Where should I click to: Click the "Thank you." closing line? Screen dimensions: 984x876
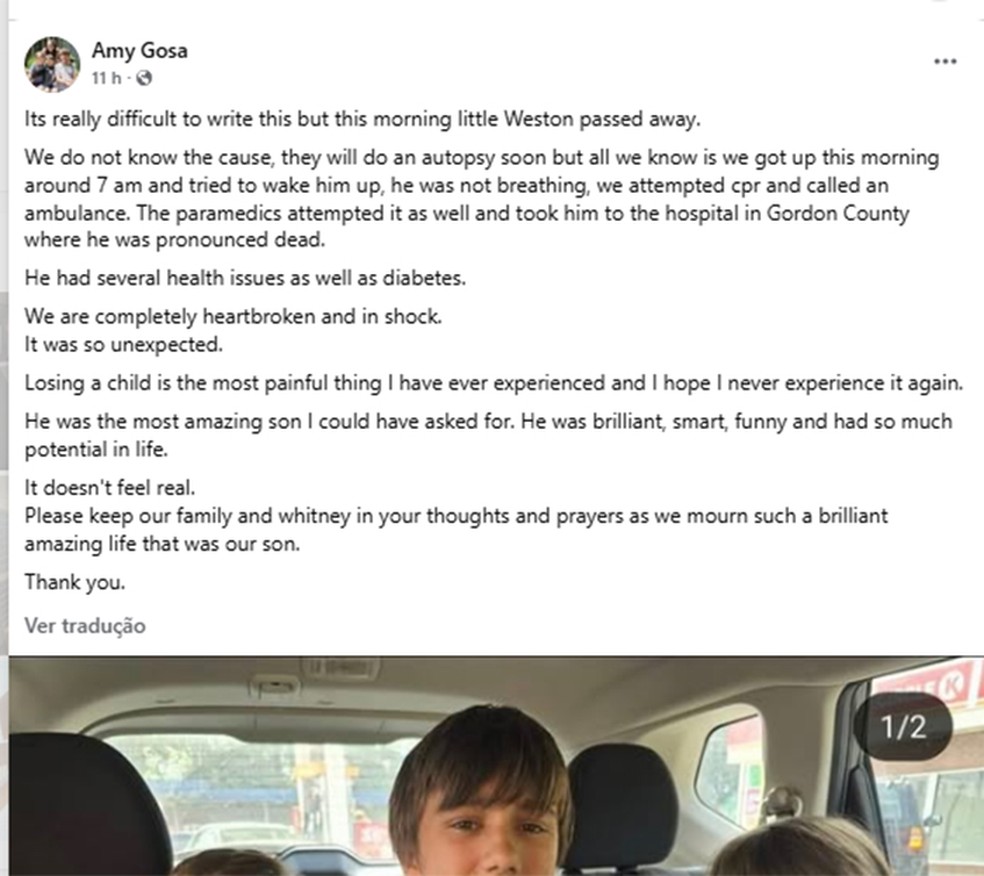(75, 582)
